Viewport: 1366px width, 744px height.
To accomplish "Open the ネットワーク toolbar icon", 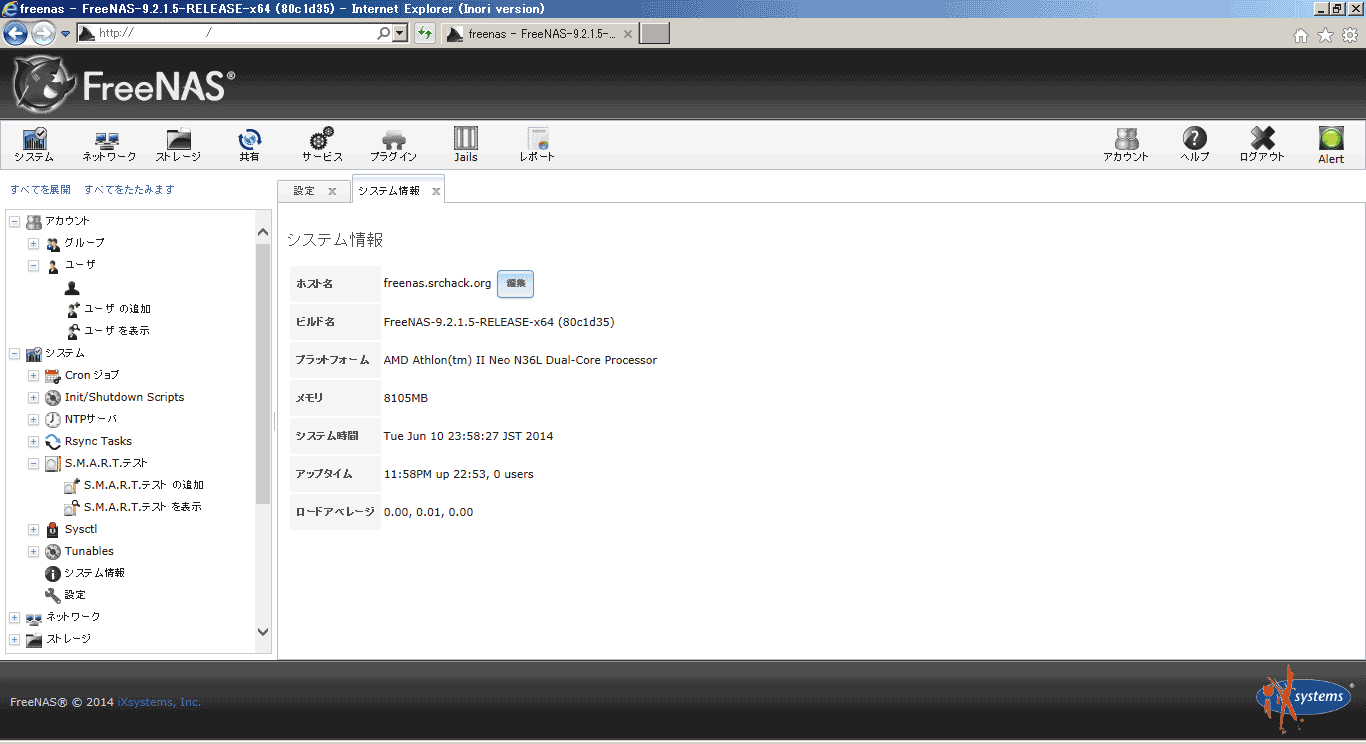I will coord(109,145).
